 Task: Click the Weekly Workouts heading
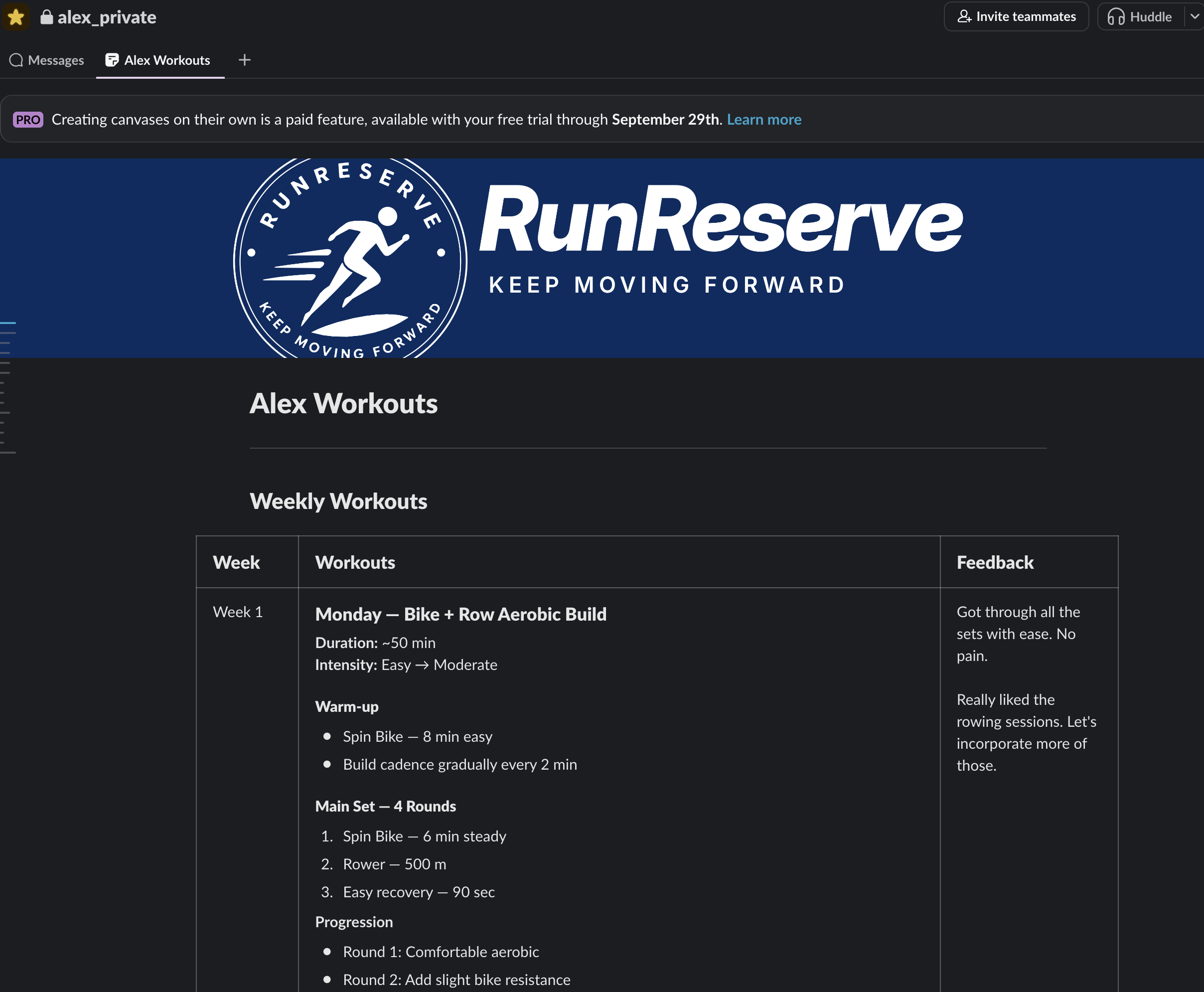click(x=338, y=501)
